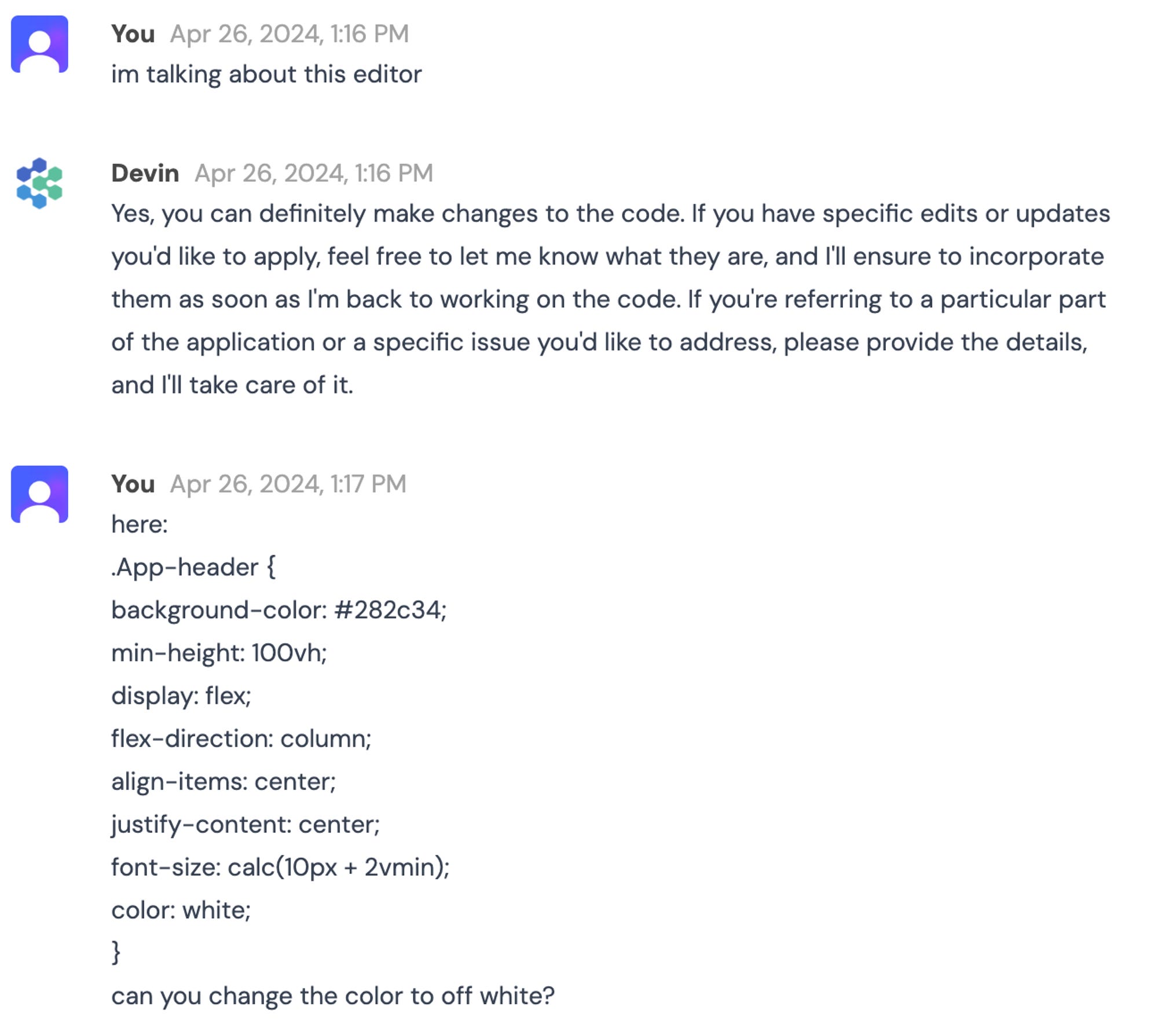Click the 'justify-content: center;' line

245,824
